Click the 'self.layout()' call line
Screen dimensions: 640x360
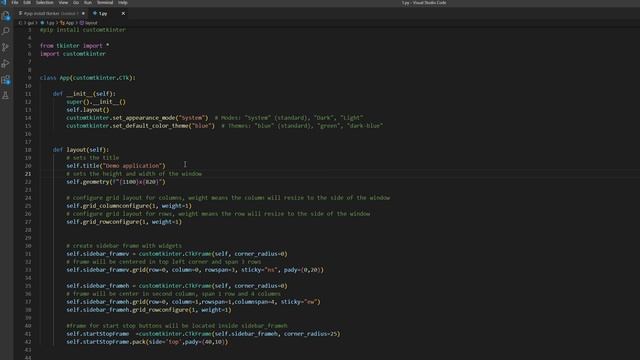click(x=88, y=110)
